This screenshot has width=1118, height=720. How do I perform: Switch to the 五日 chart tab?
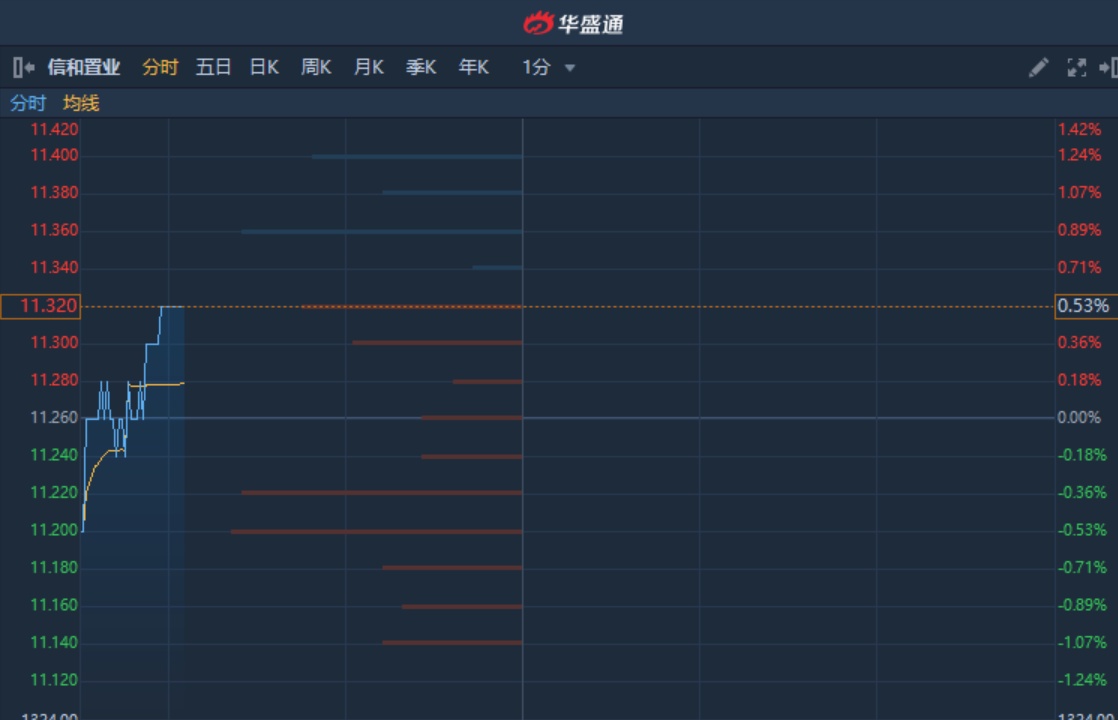(213, 68)
